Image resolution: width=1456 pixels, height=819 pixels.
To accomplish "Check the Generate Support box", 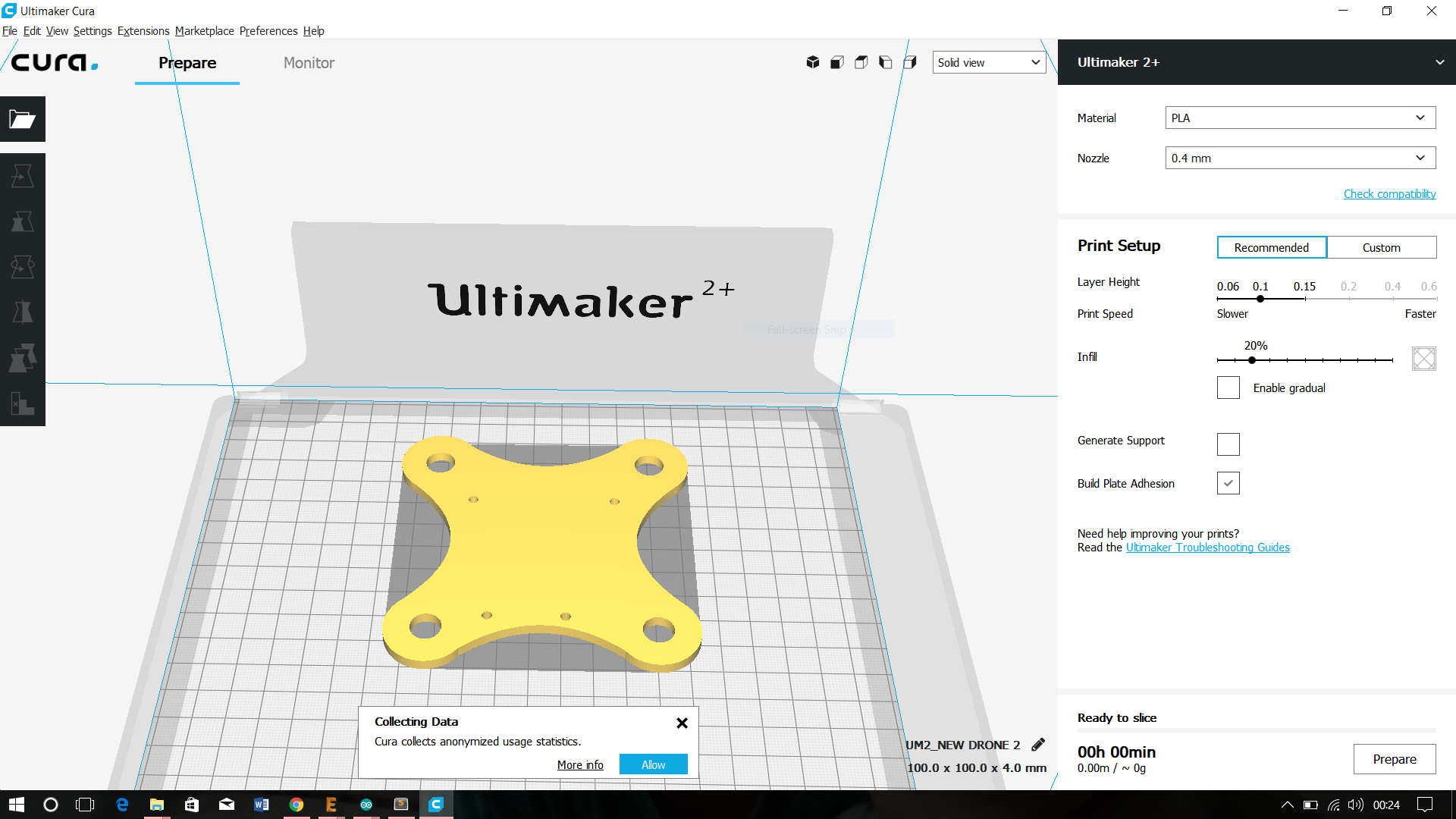I will click(1228, 444).
